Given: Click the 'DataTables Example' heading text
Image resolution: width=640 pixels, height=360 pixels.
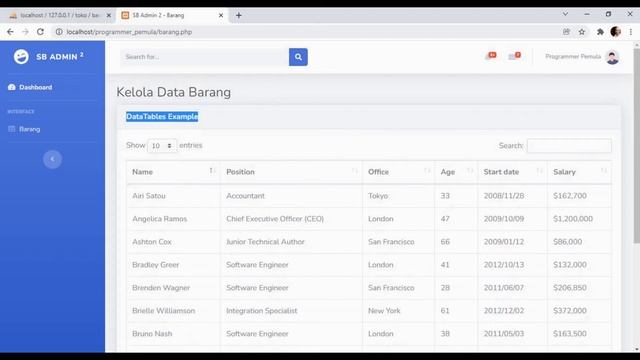Looking at the screenshot, I should point(162,116).
